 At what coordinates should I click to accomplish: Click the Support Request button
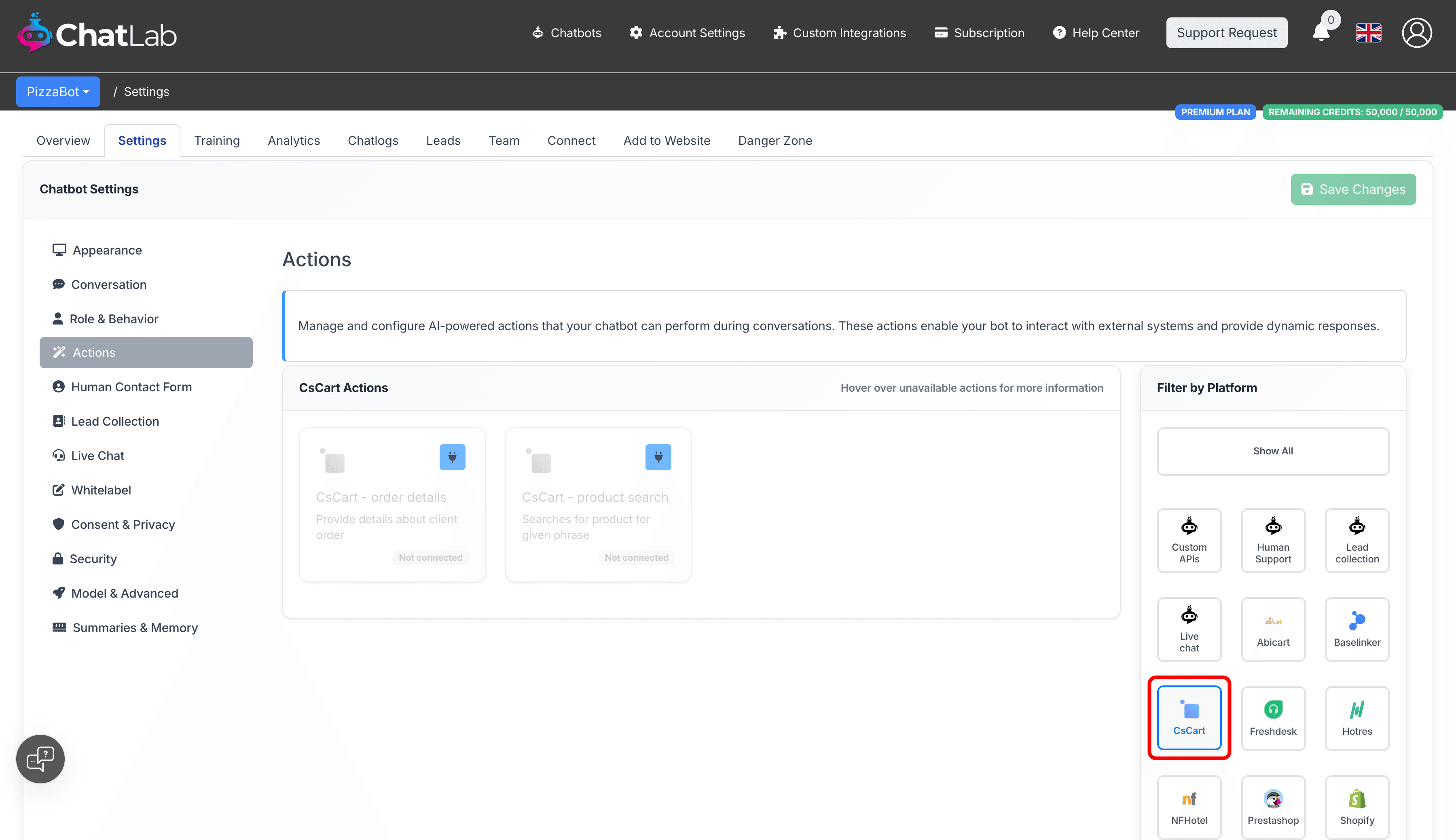1226,33
